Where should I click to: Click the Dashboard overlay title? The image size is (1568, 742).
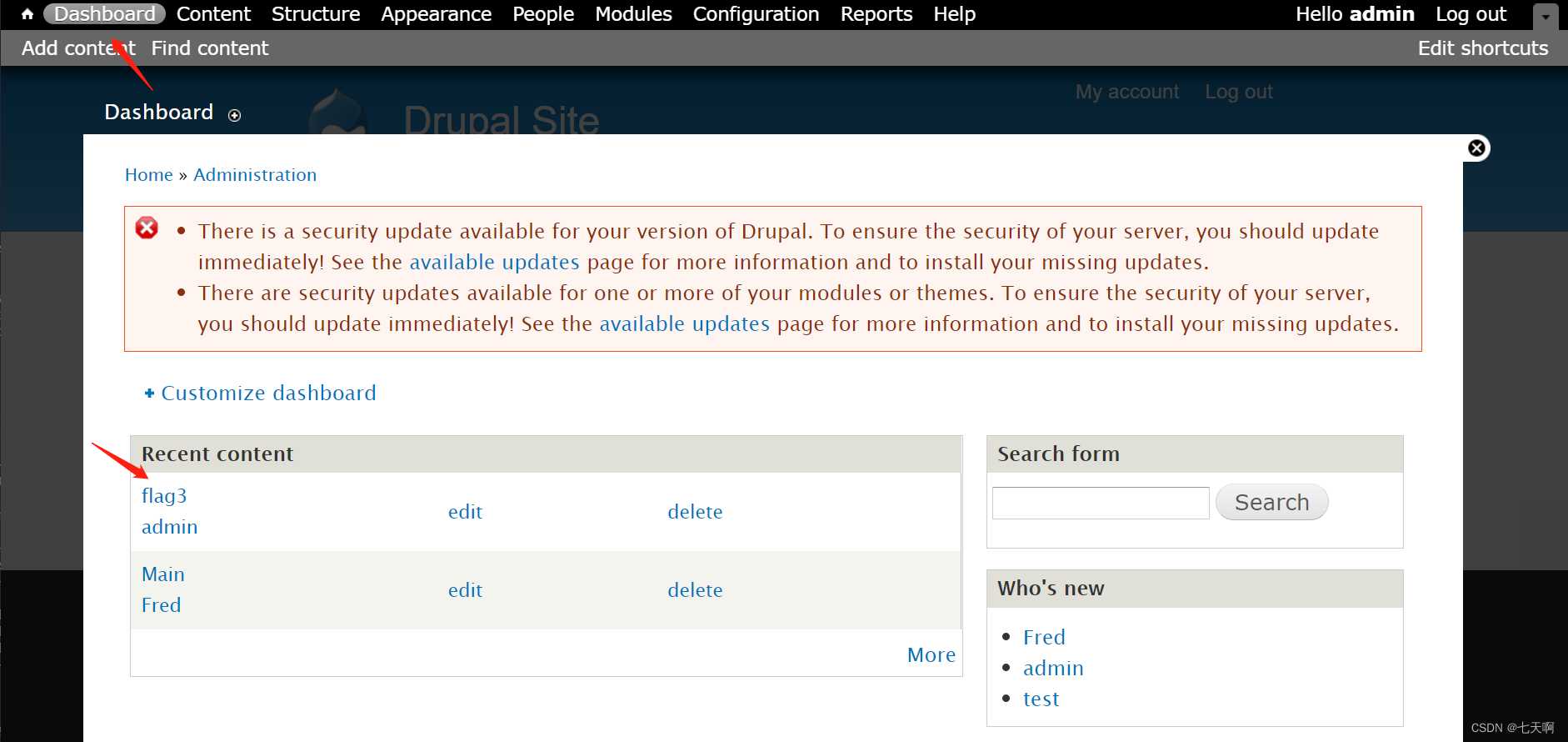click(159, 112)
